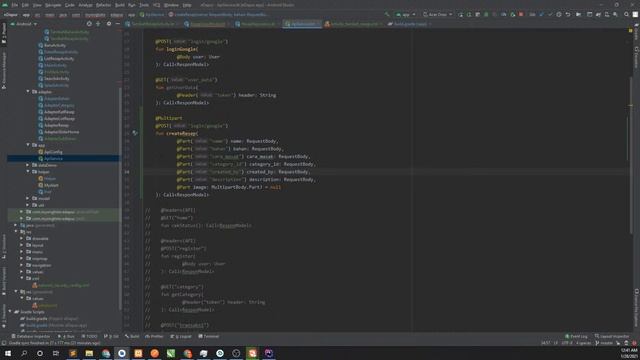640x360 pixels.
Task: Open the Resource Manager side tab
Action: coord(4,70)
